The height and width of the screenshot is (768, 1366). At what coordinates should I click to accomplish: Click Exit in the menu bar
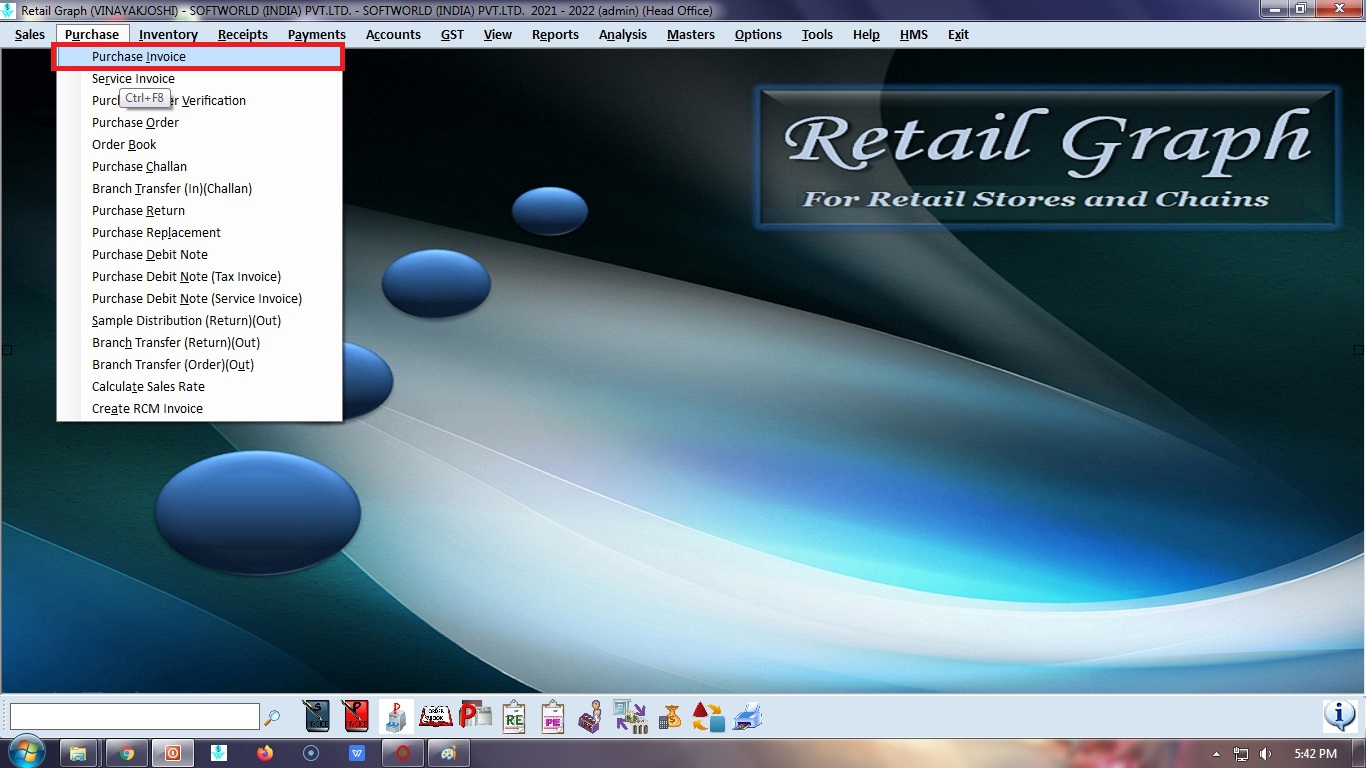click(958, 34)
